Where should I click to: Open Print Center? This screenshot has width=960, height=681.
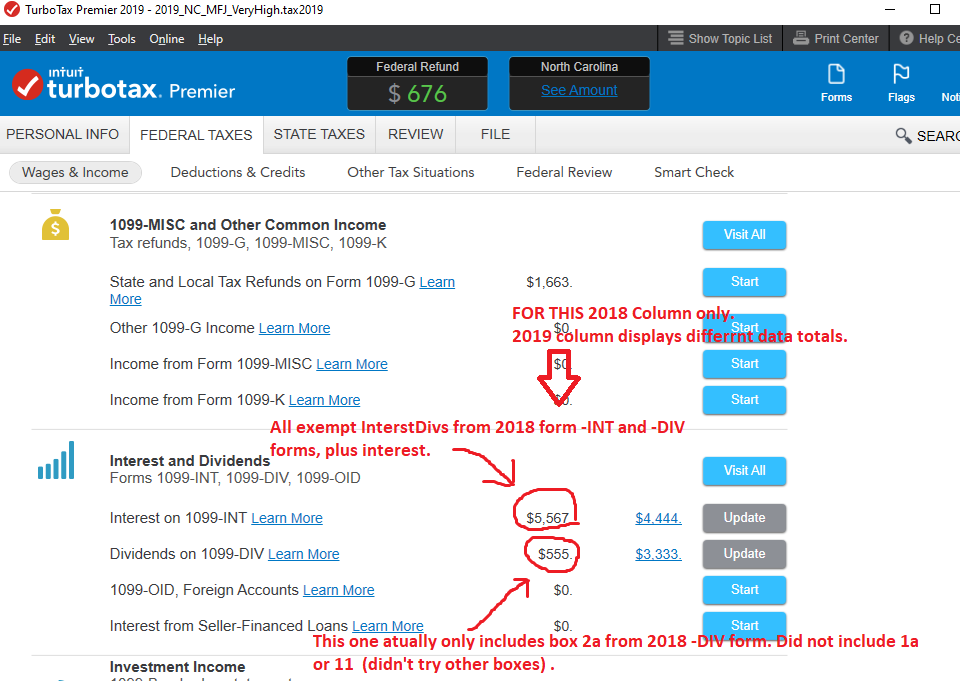[x=836, y=39]
